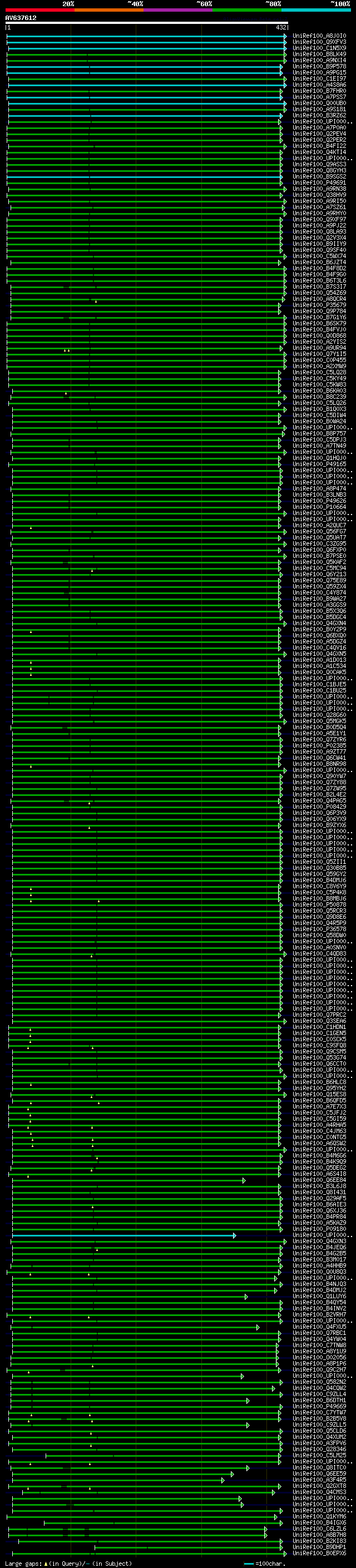Select the label UniRef100_B8NR98

point(319,764)
